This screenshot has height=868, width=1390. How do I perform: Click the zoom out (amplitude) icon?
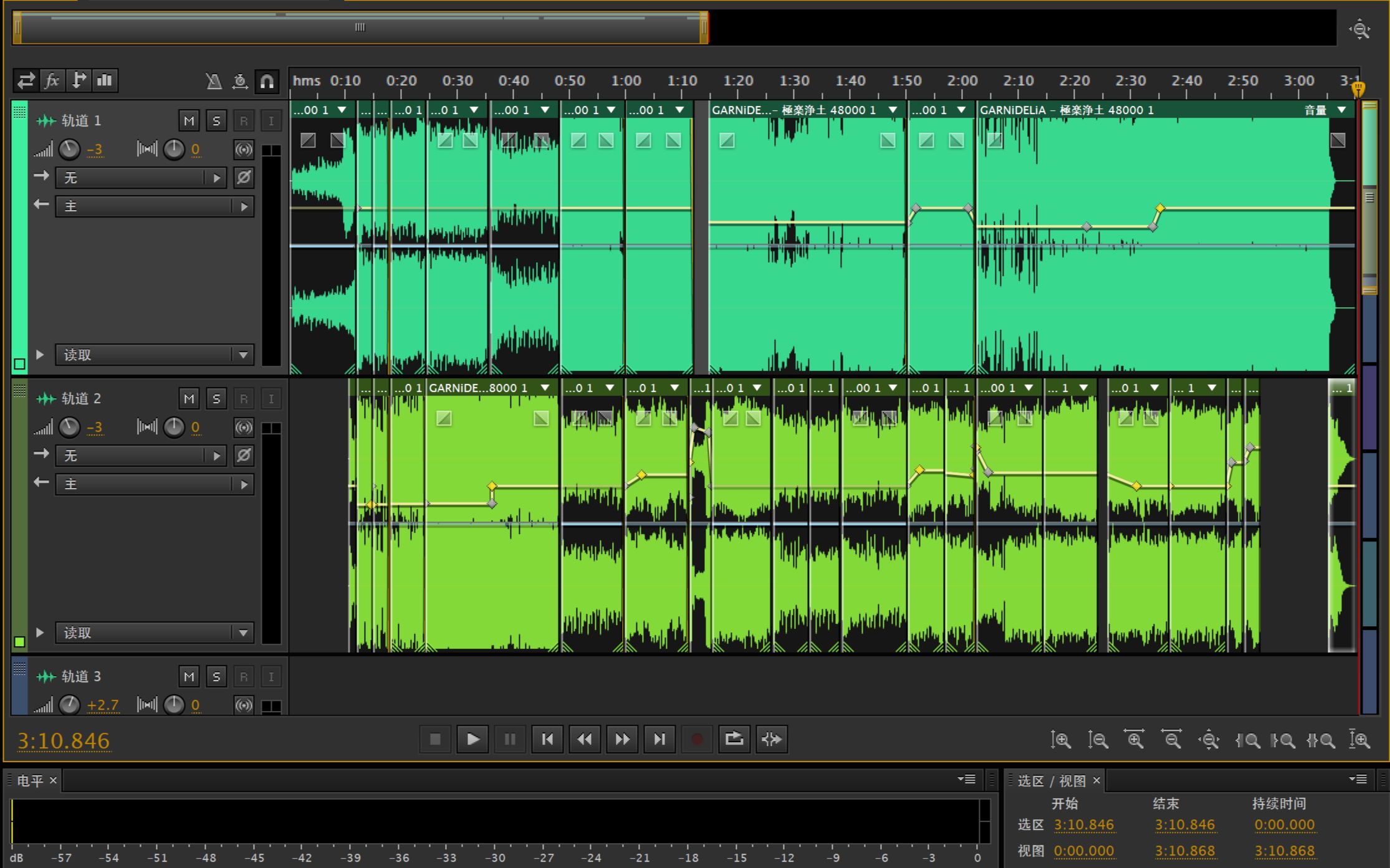[x=1098, y=740]
